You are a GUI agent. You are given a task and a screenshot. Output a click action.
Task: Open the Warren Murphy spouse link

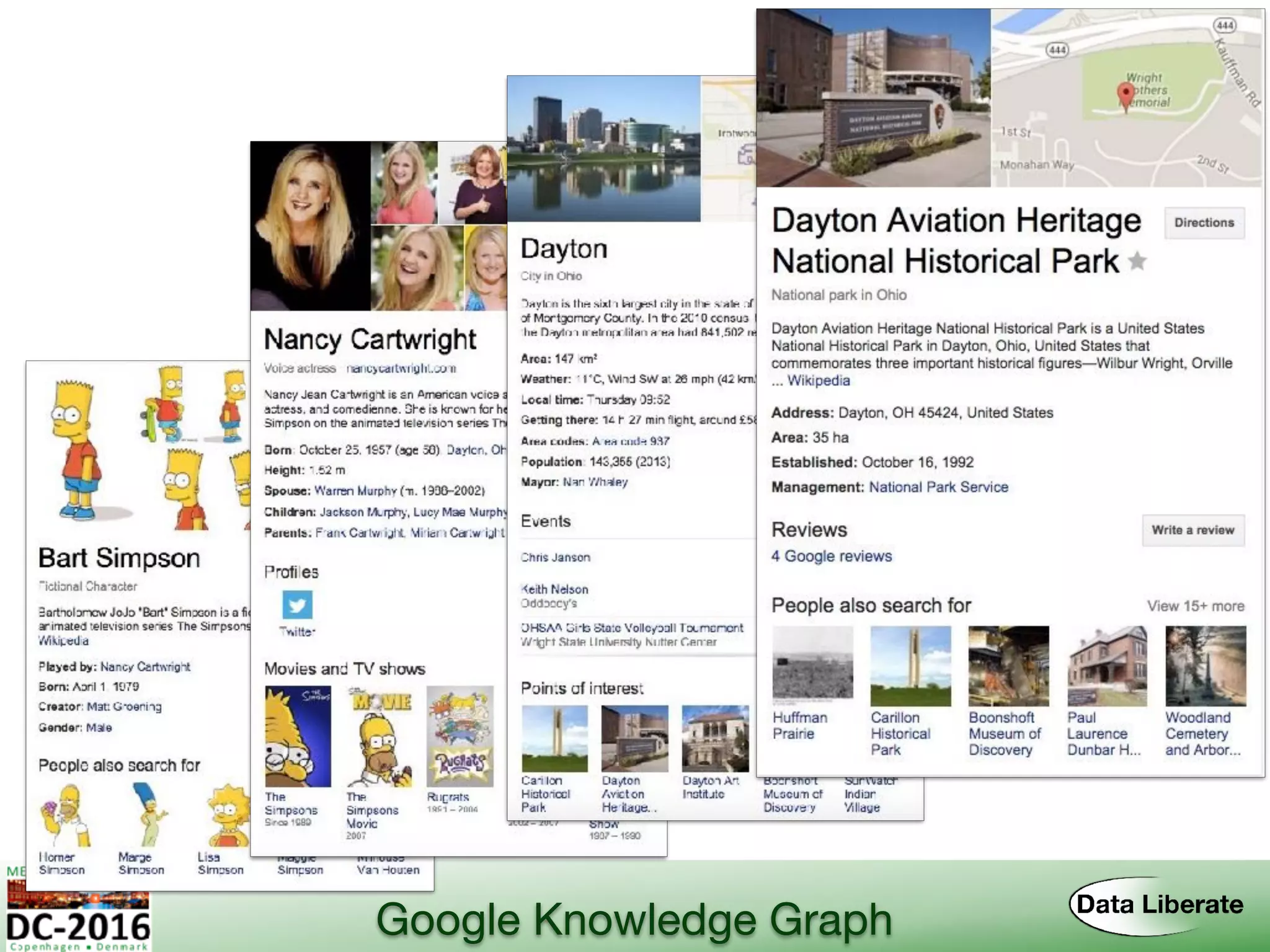[x=355, y=491]
